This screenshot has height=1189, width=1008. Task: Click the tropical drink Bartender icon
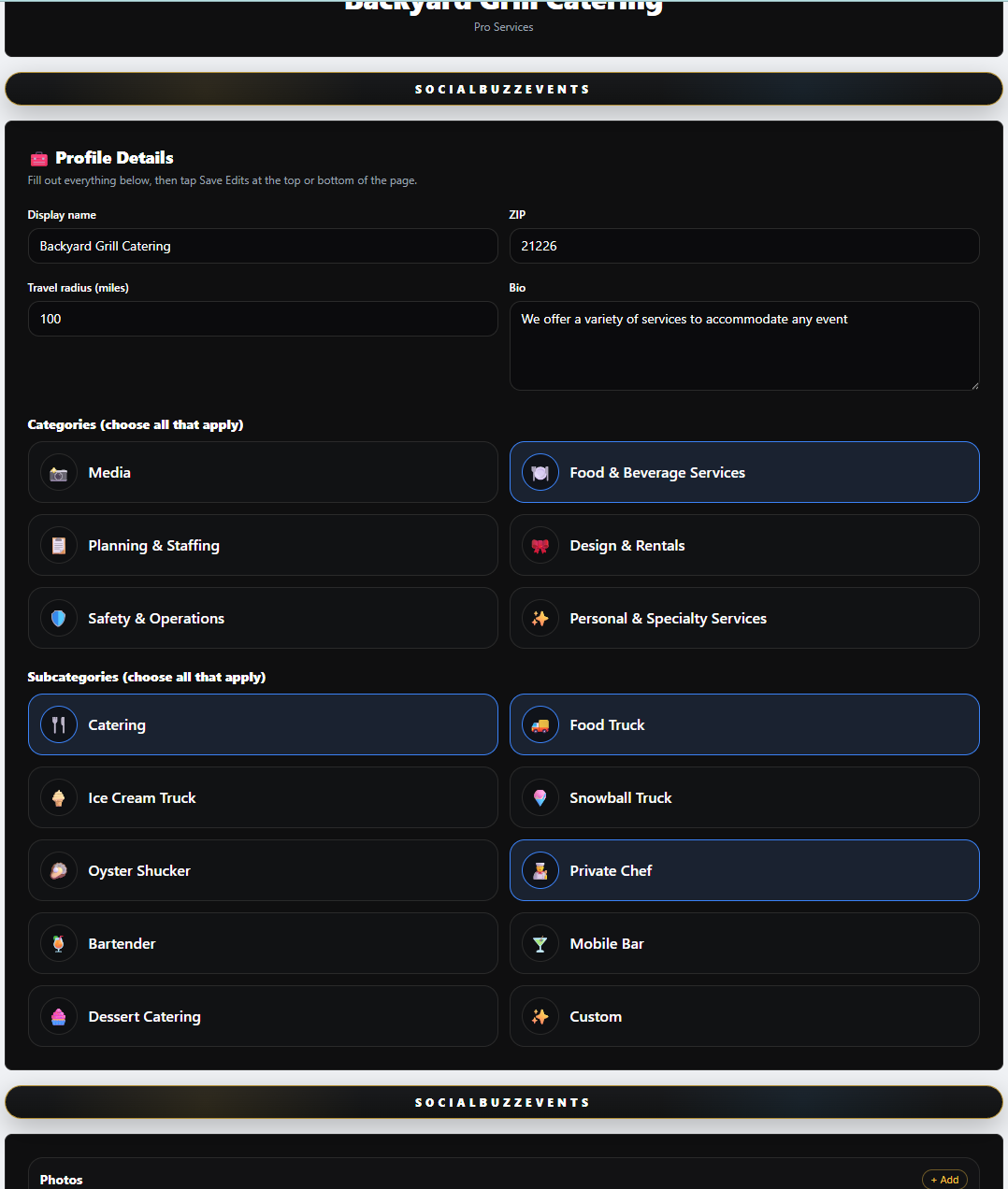[59, 944]
